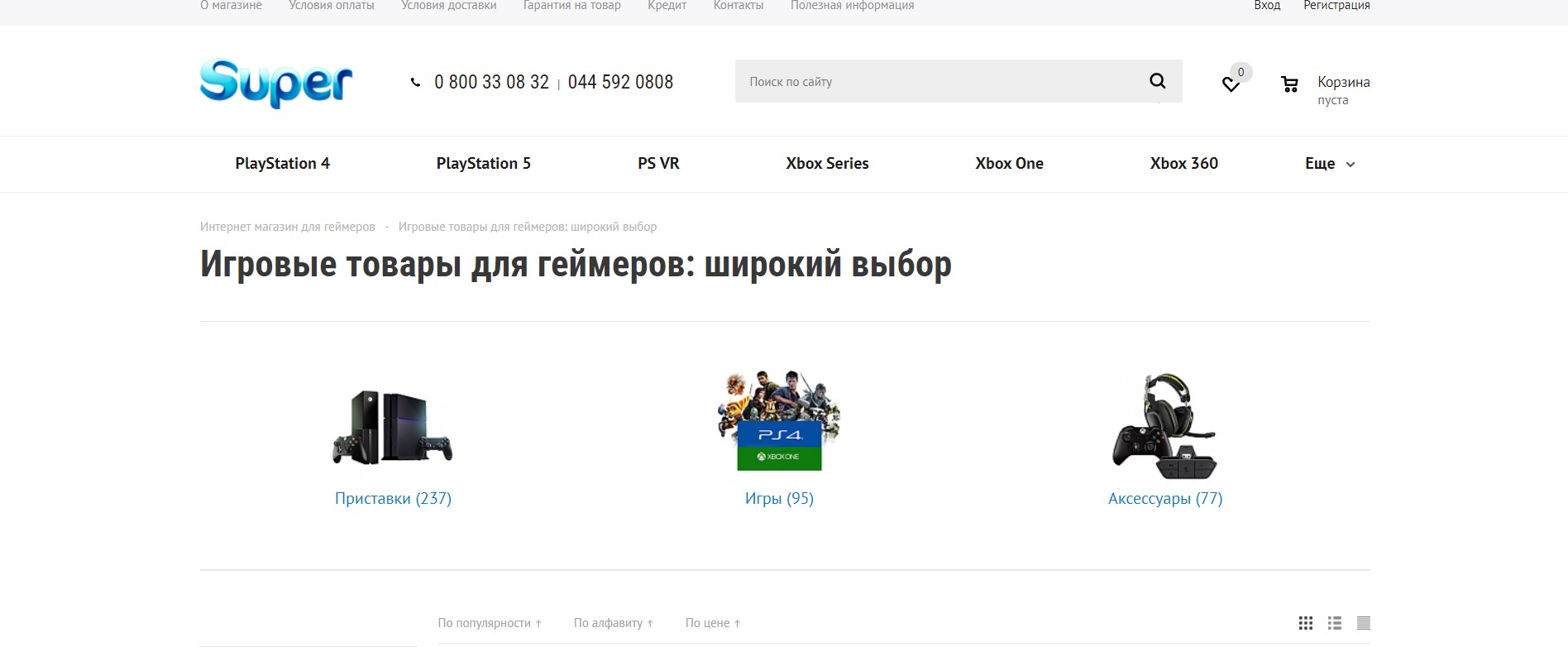Open the PlayStation 4 category
1568x647 pixels.
[x=283, y=164]
